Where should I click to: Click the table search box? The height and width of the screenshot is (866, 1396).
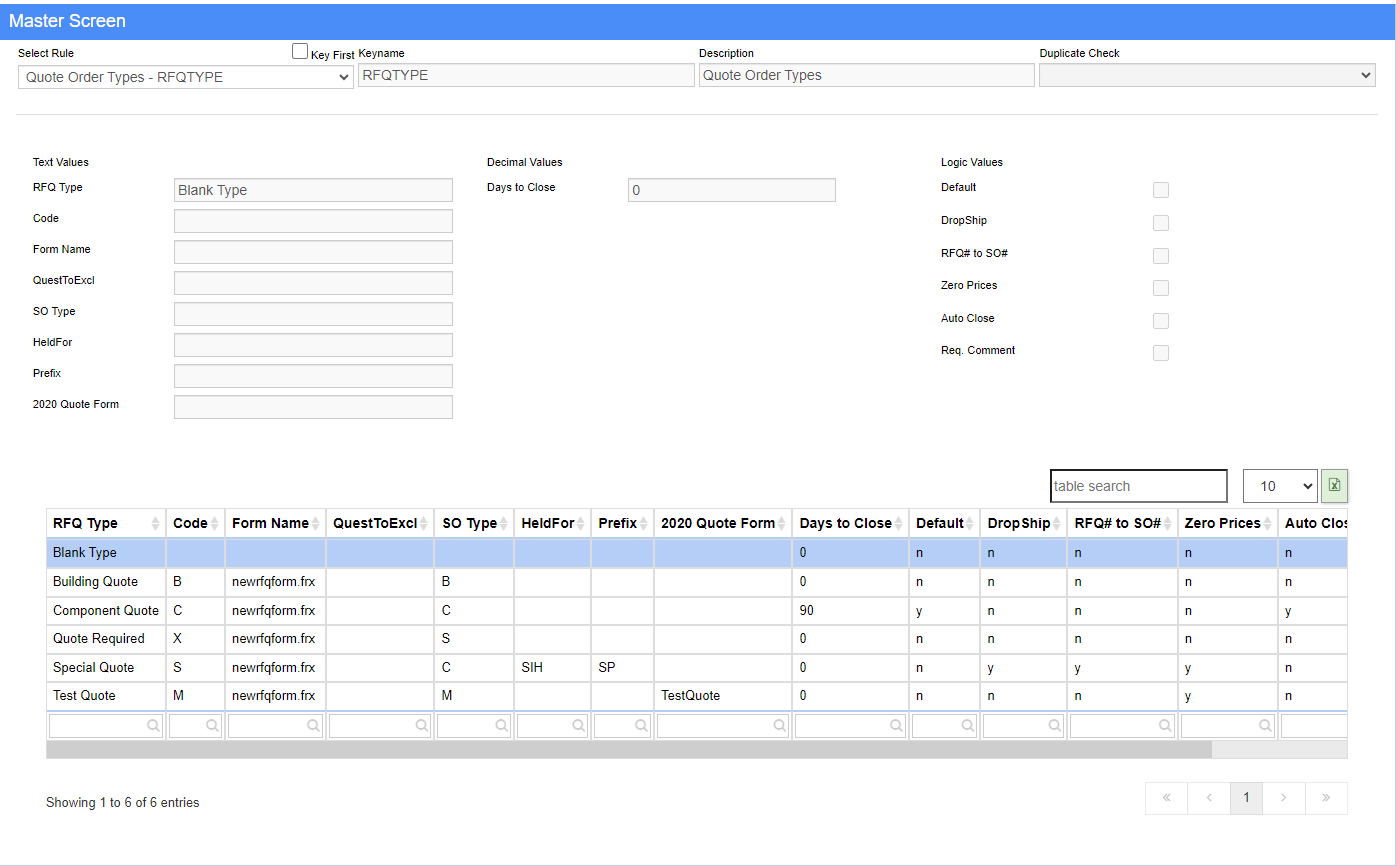point(1139,486)
